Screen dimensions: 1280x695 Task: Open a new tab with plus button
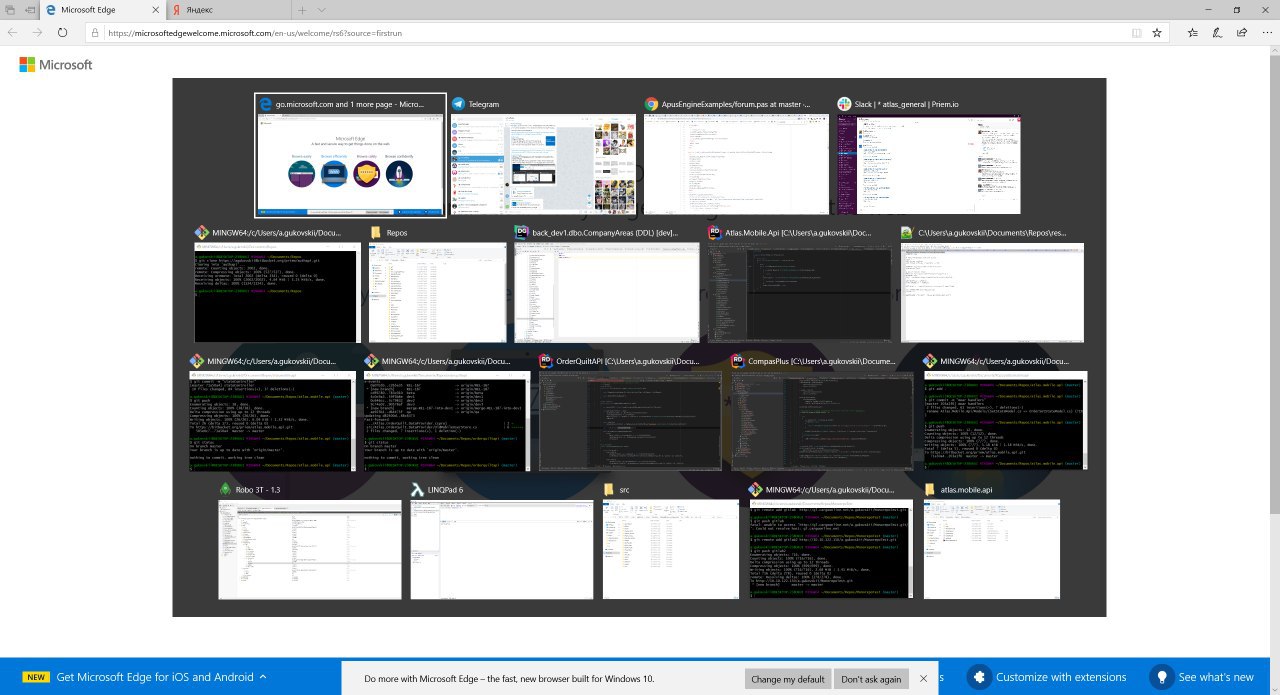pos(303,9)
